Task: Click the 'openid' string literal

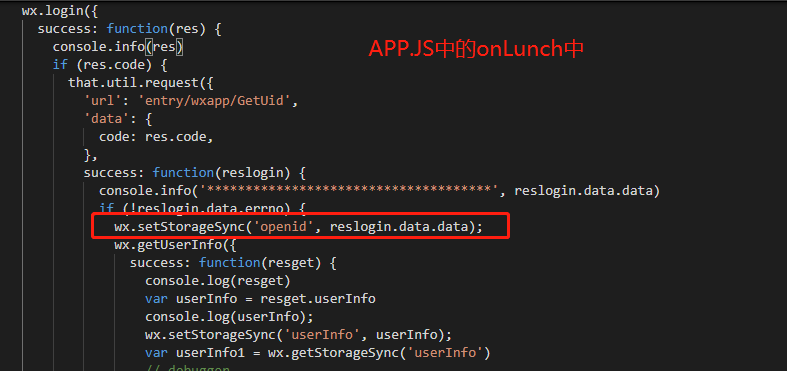Action: [287, 227]
